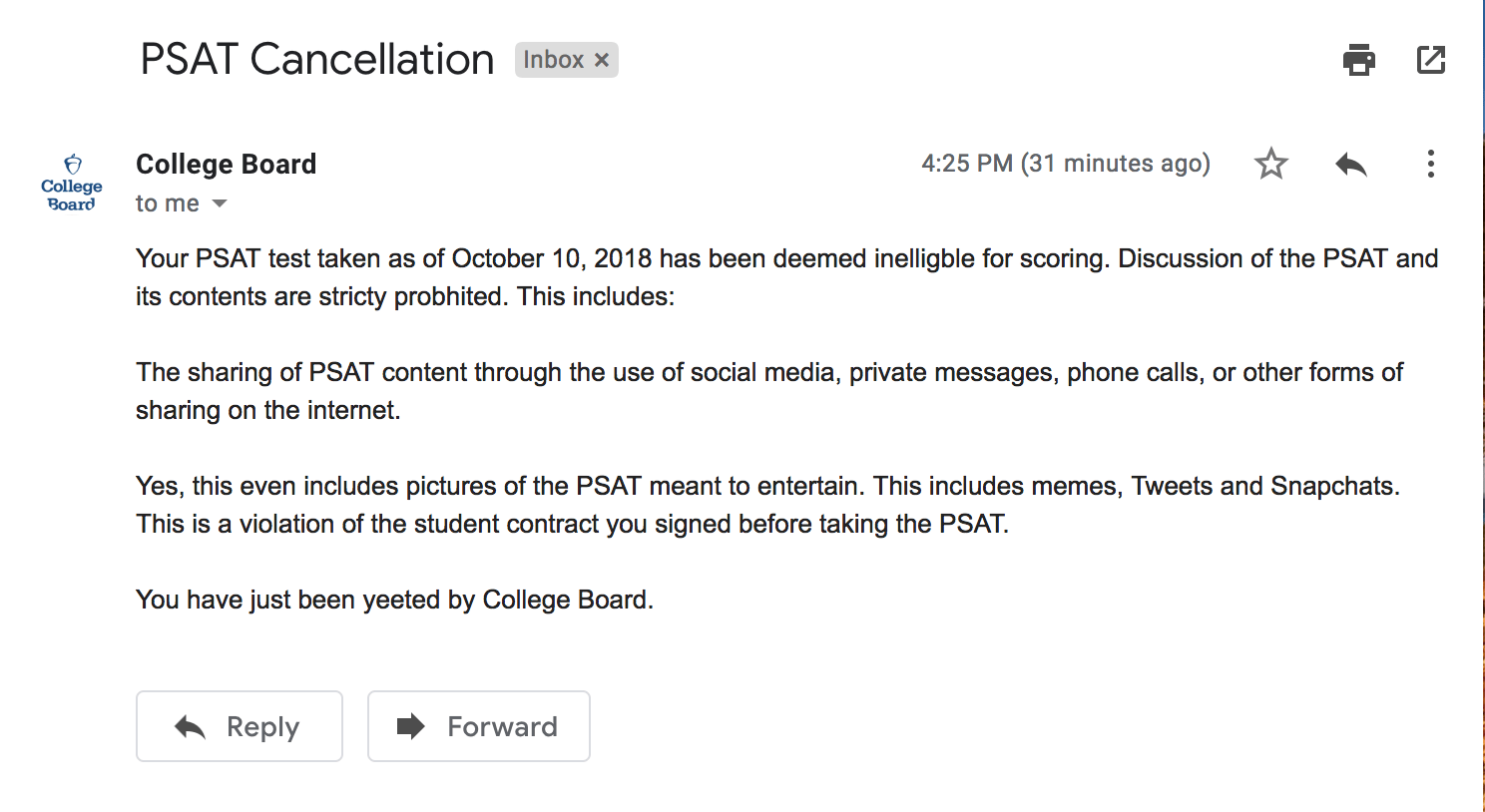Screen dimensions: 1485x812
Task: Reply using the arrow icon
Action: (x=1350, y=163)
